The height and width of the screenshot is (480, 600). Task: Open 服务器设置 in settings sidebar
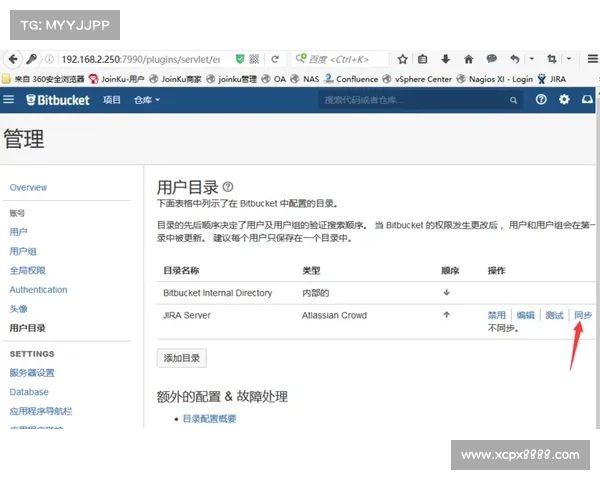coord(32,372)
